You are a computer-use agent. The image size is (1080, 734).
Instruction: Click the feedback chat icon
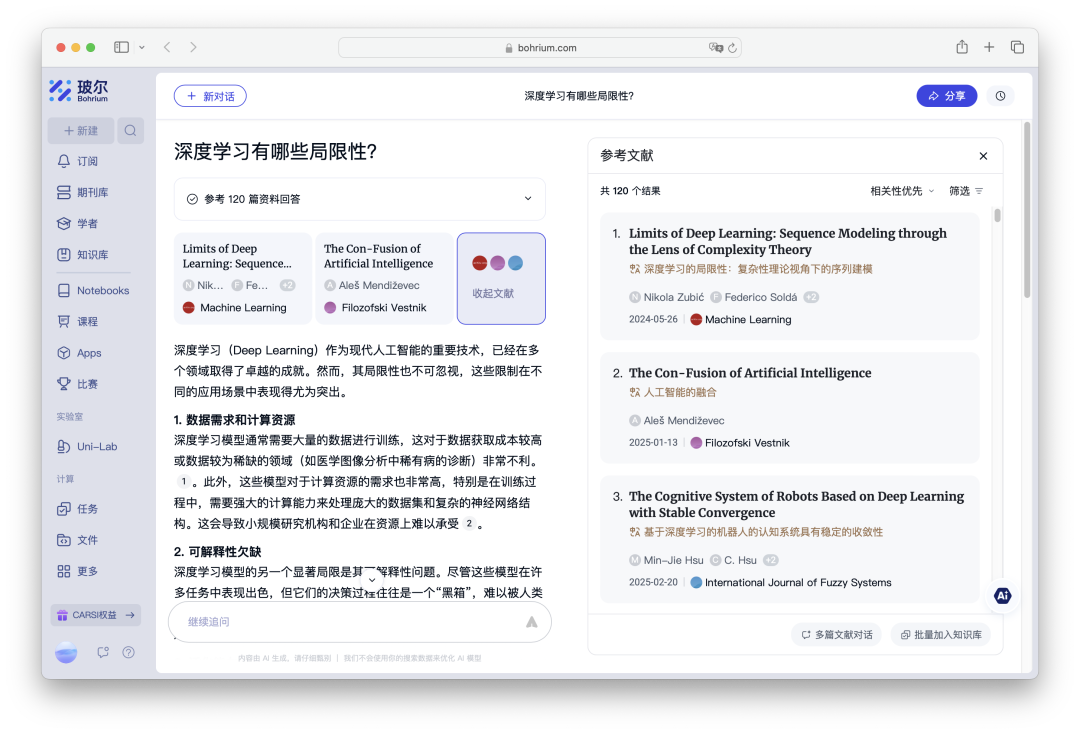pyautogui.click(x=103, y=652)
